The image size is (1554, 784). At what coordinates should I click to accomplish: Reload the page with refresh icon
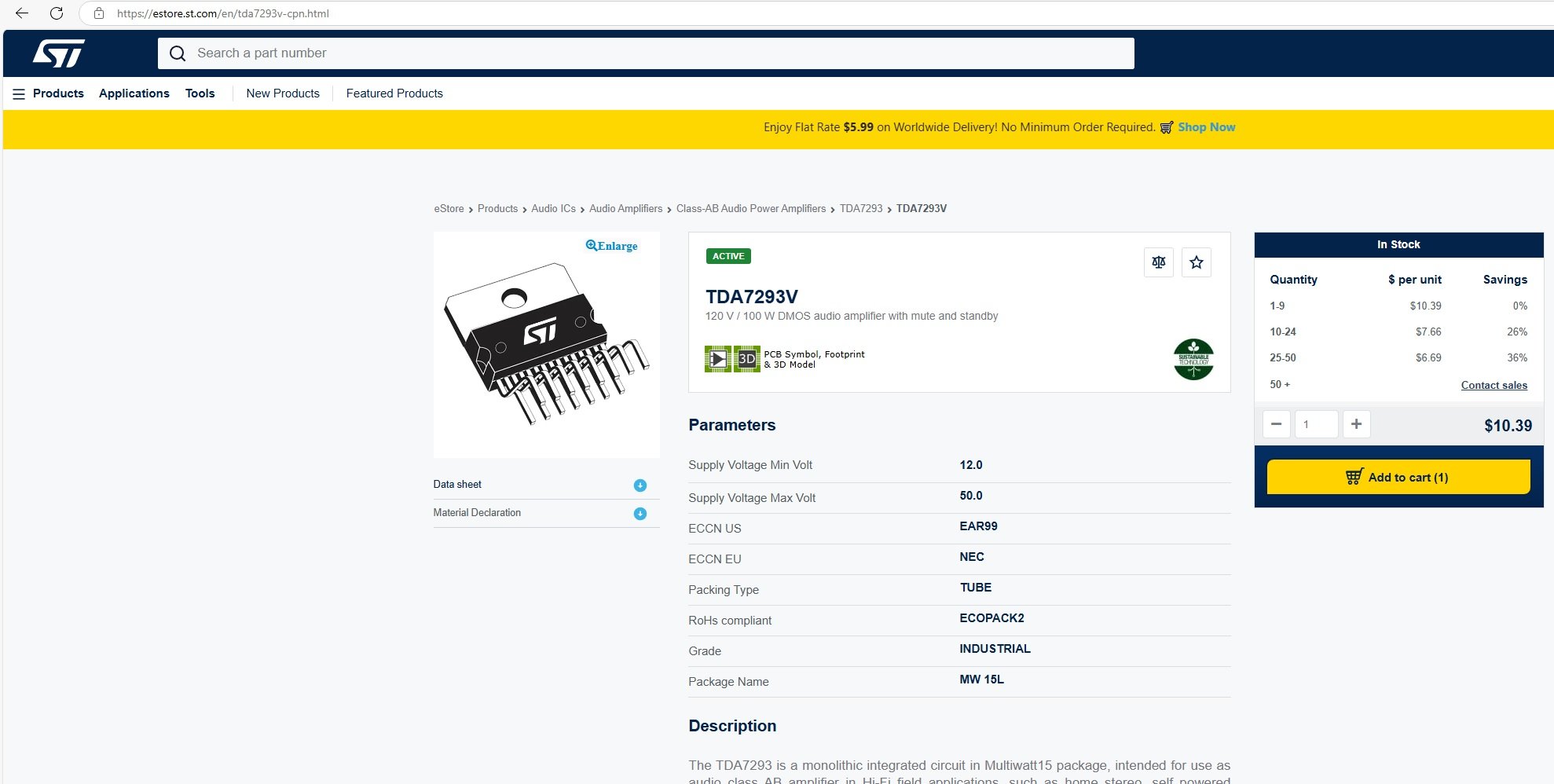click(57, 13)
